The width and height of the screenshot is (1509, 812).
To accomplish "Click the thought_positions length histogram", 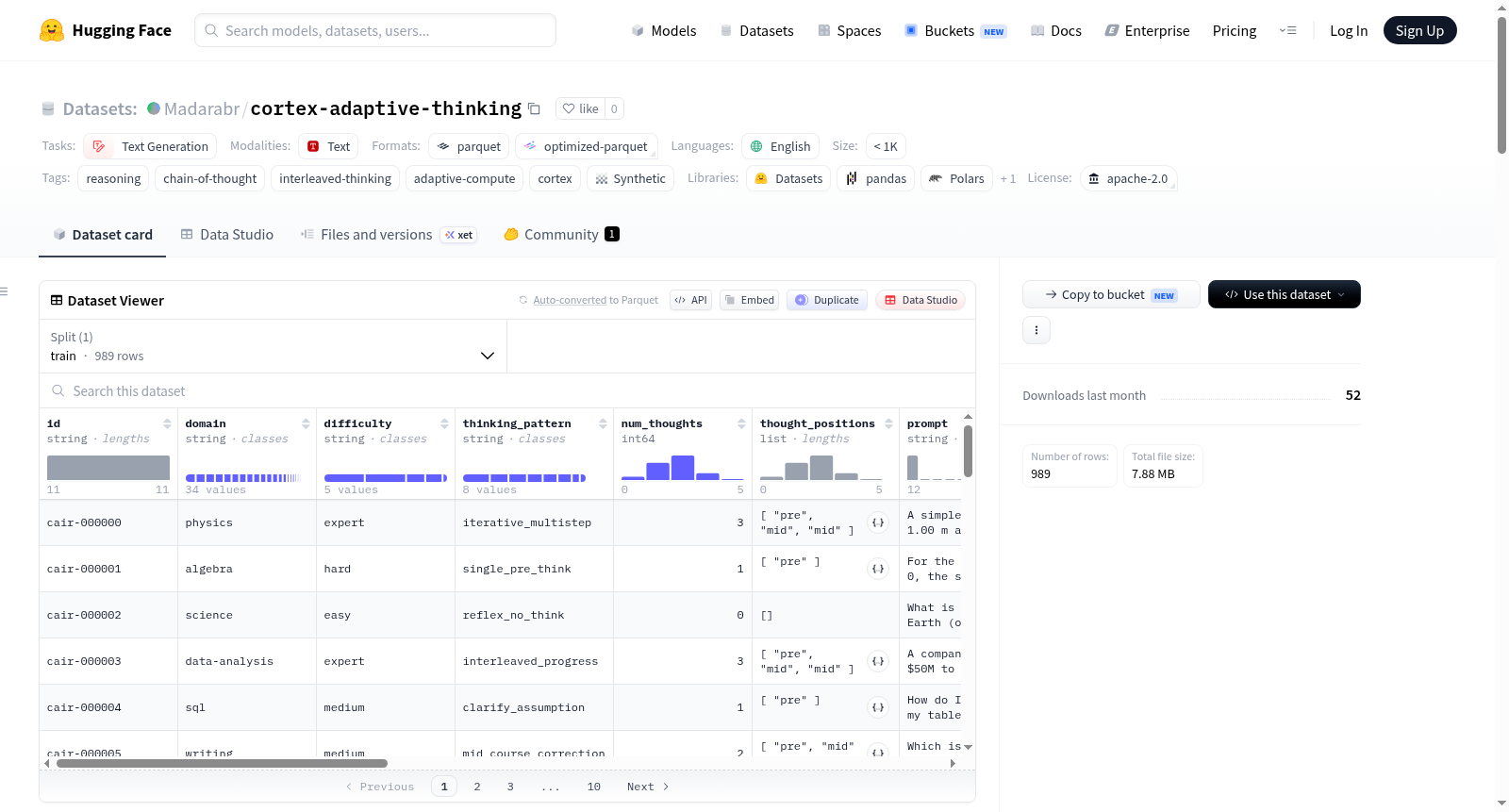I will [821, 468].
